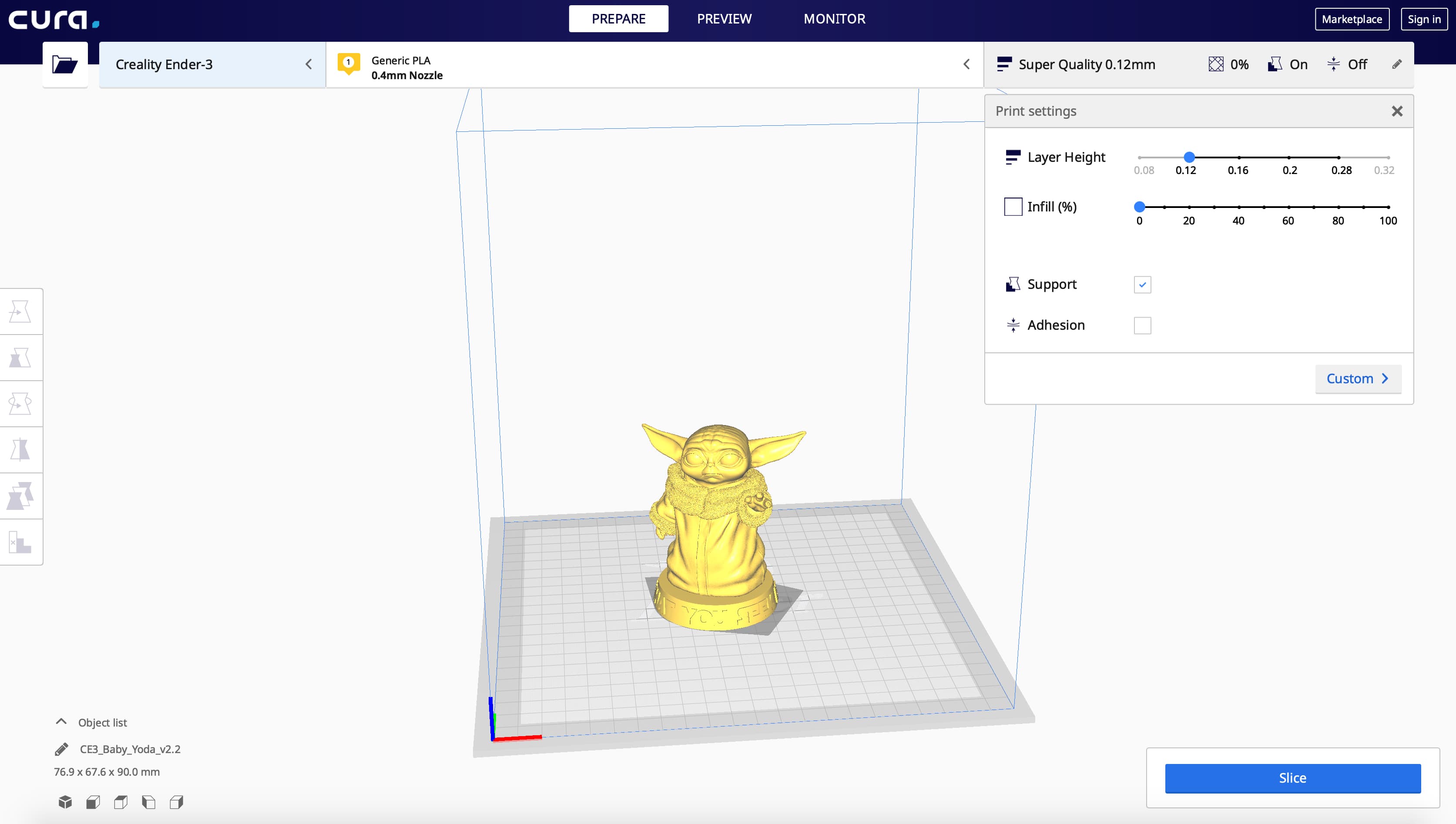This screenshot has width=1456, height=824.
Task: Click the 0.4mm Nozzle text
Action: 407,75
